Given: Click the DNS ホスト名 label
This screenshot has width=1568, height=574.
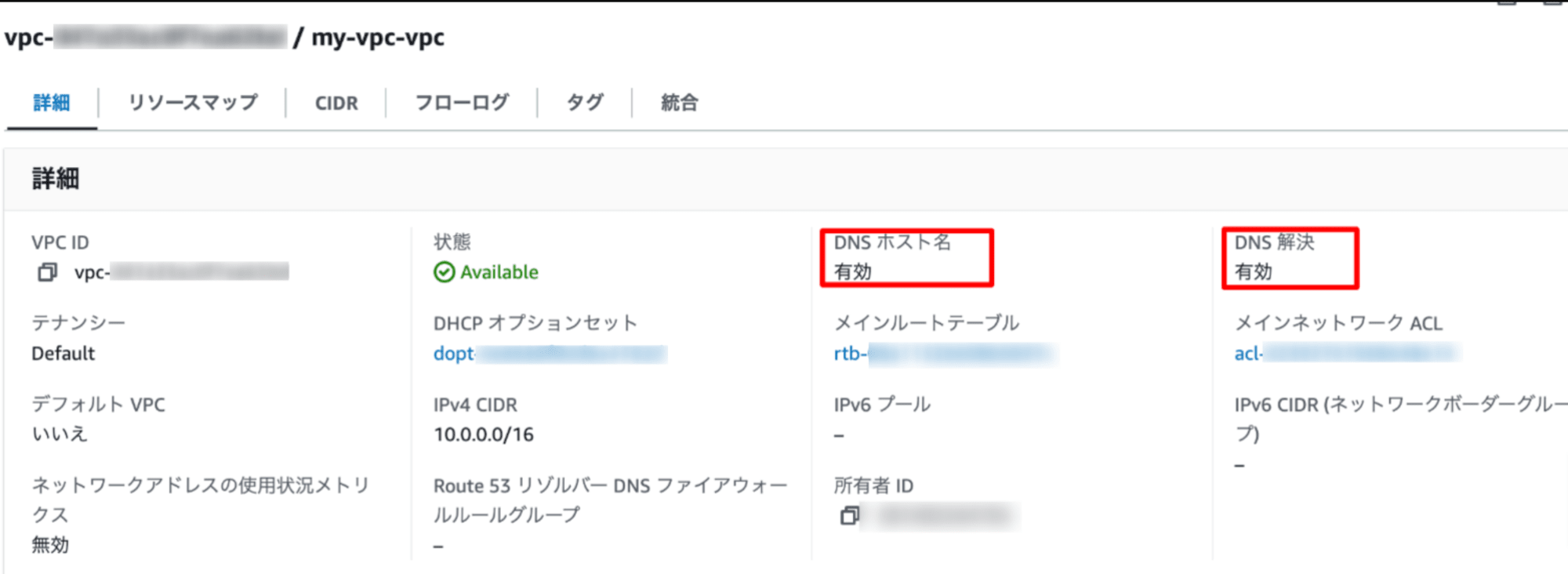Looking at the screenshot, I should pyautogui.click(x=892, y=242).
